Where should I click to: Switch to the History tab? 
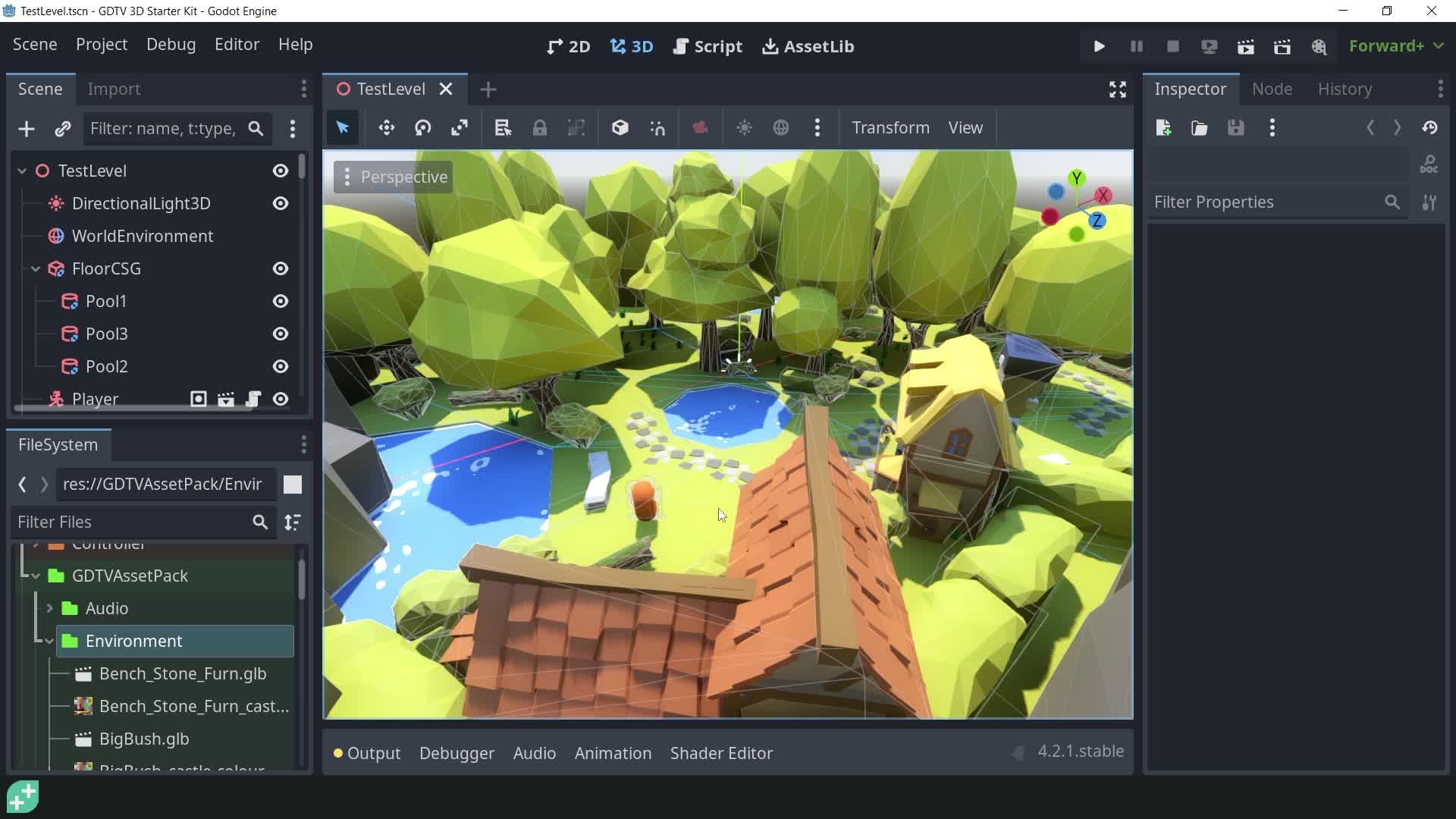tap(1345, 89)
